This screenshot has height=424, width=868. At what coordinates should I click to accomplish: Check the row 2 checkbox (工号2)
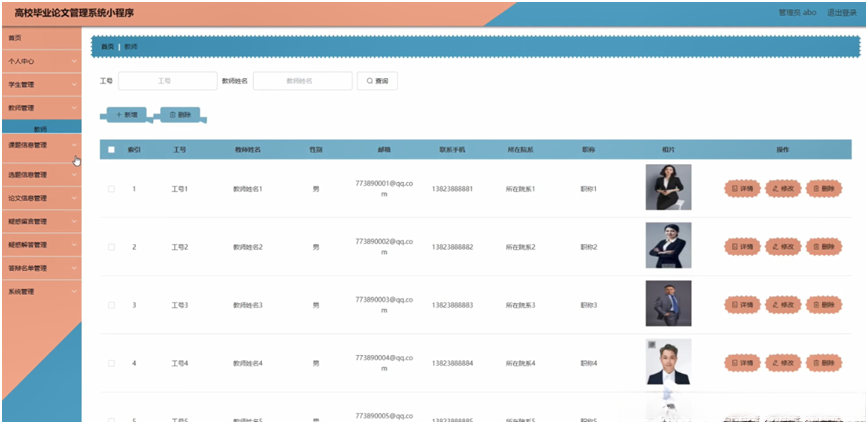(111, 247)
